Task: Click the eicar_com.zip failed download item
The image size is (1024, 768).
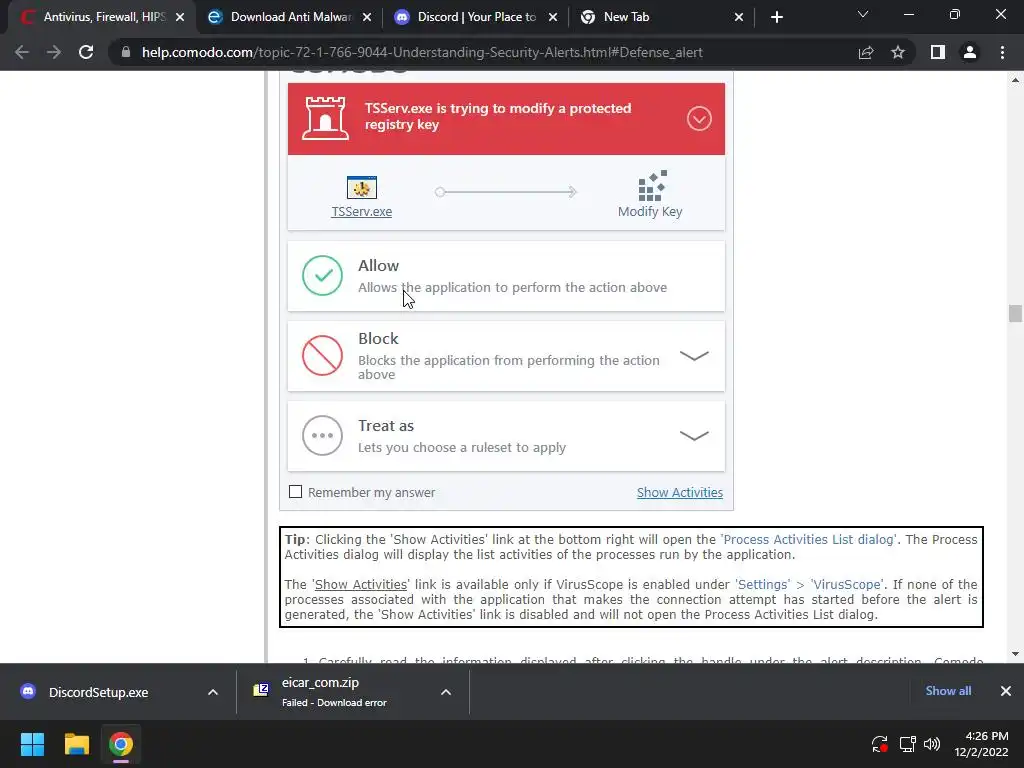Action: [333, 692]
